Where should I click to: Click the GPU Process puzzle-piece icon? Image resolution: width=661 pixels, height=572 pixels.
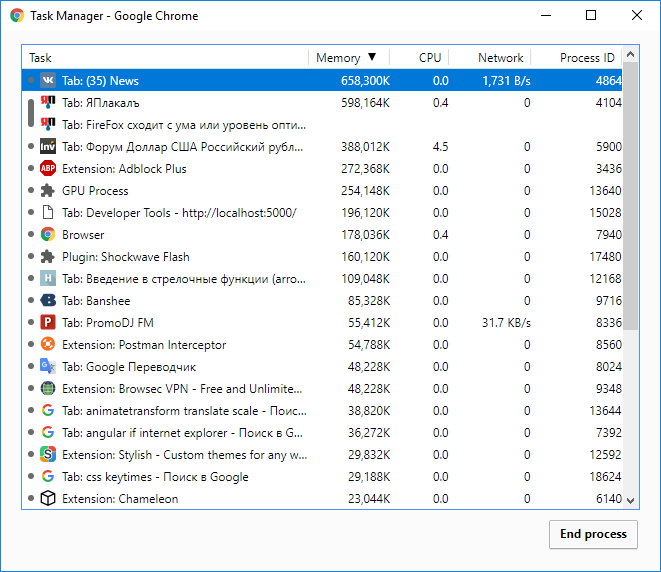(48, 191)
